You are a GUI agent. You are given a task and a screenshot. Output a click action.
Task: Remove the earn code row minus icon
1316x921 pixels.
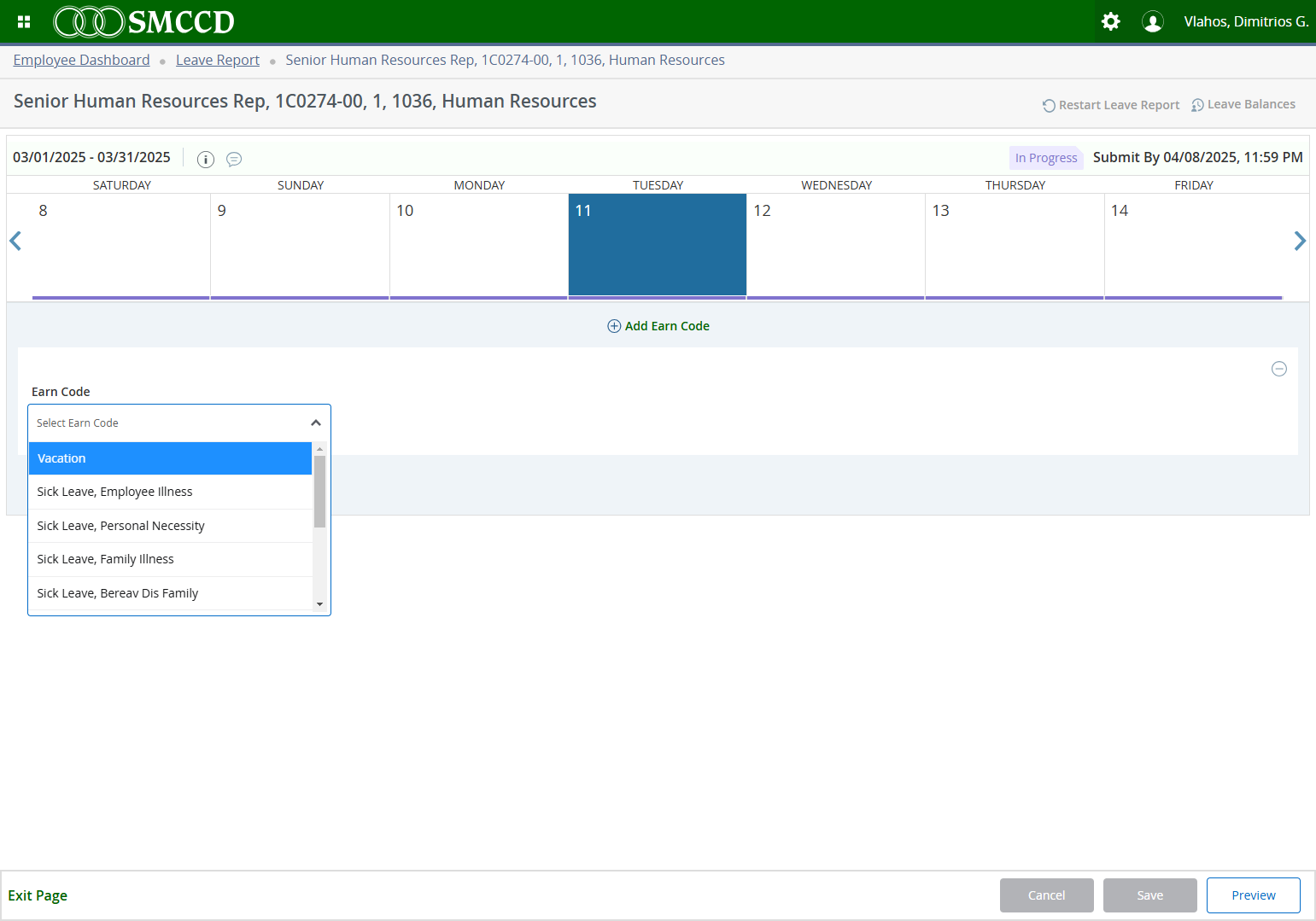[x=1279, y=369]
